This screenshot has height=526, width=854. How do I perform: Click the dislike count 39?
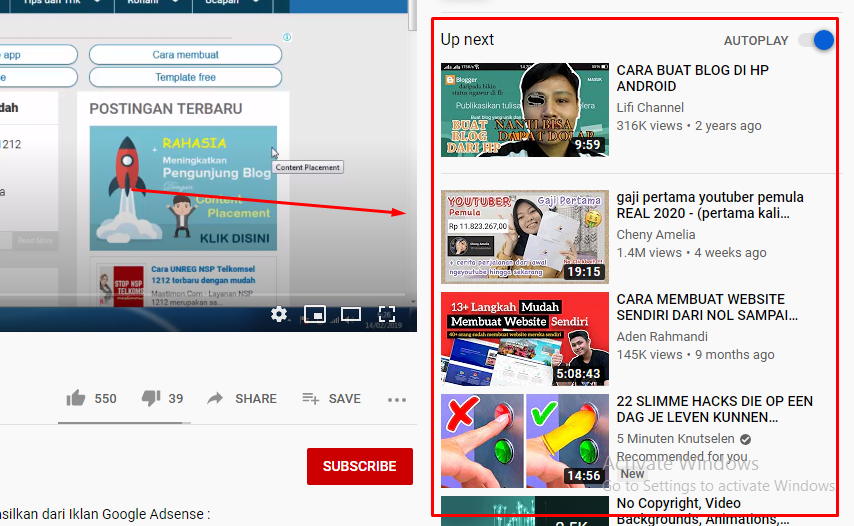175,399
